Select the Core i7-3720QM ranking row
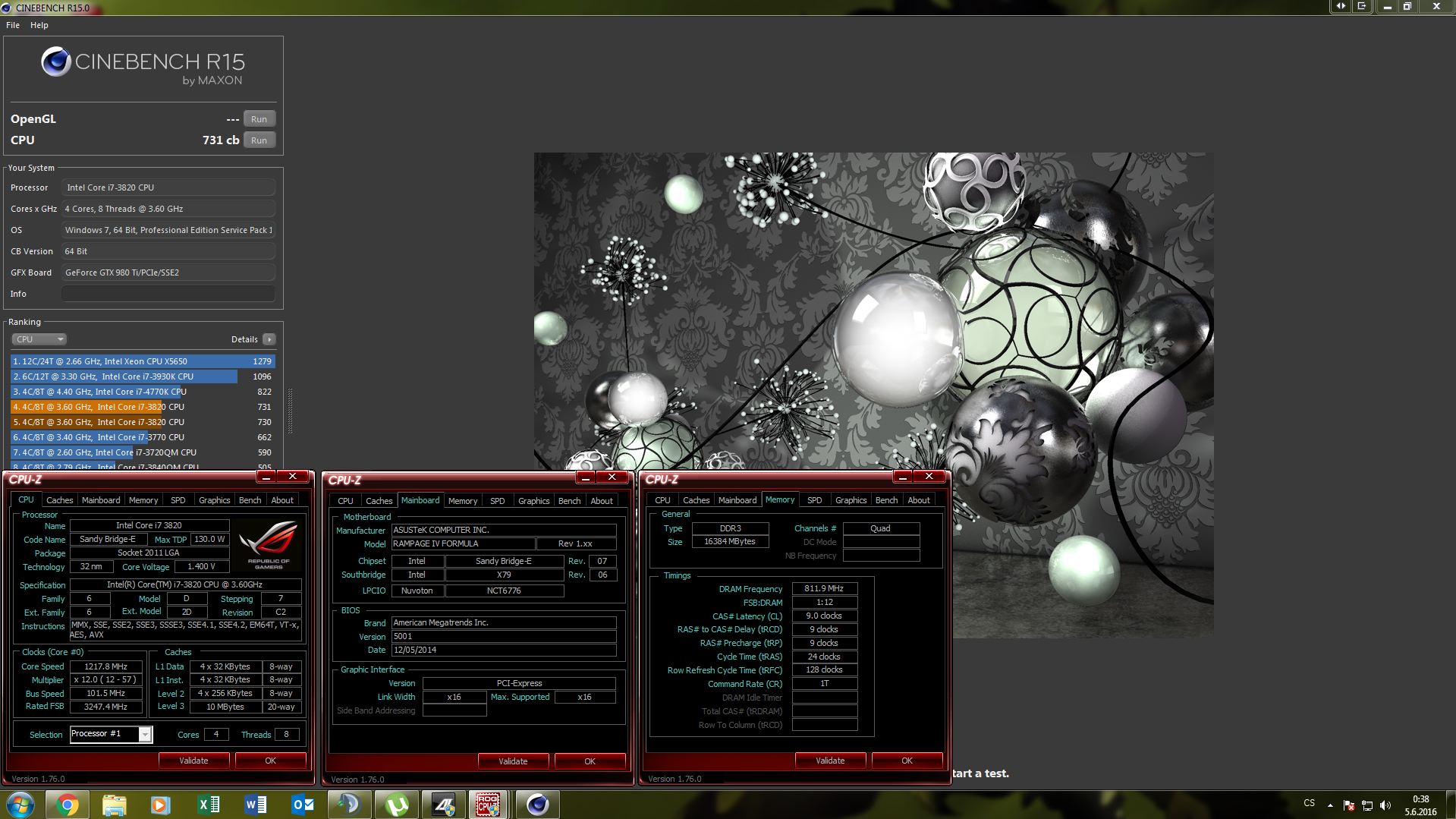 pos(143,452)
